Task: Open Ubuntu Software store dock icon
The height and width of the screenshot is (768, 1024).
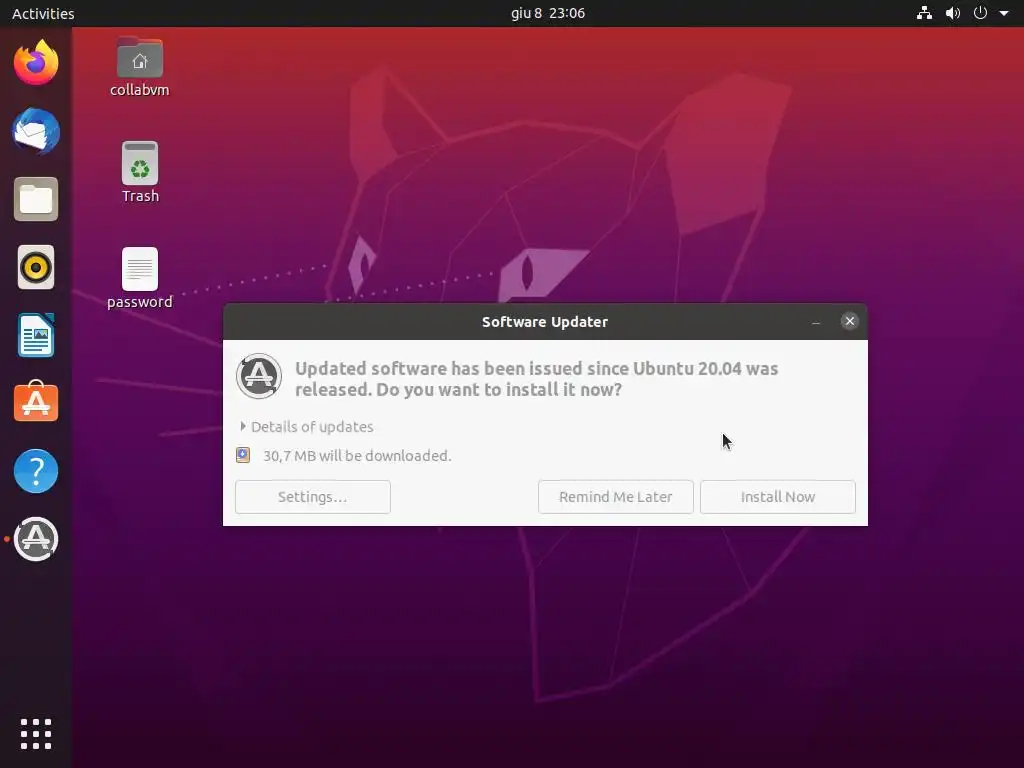Action: (x=36, y=402)
